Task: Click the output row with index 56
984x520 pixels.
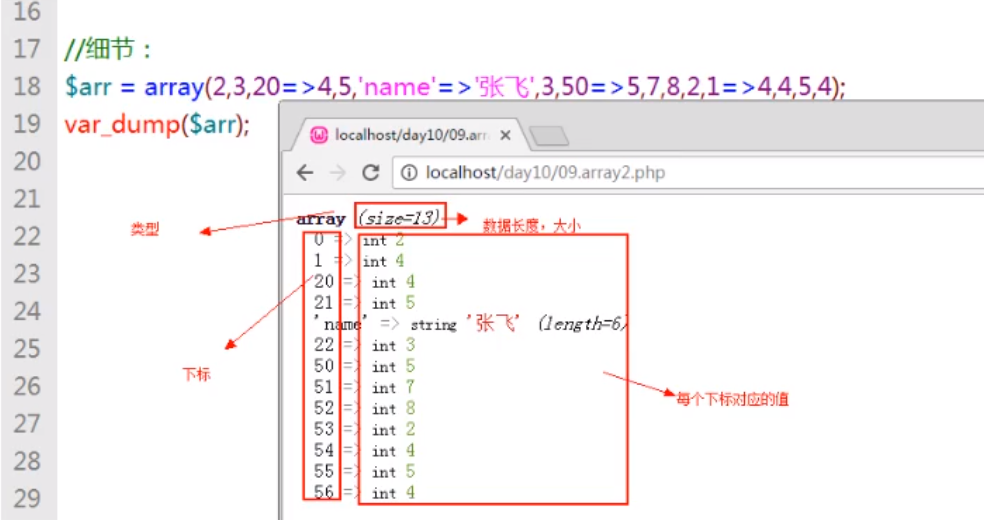Action: (x=364, y=493)
